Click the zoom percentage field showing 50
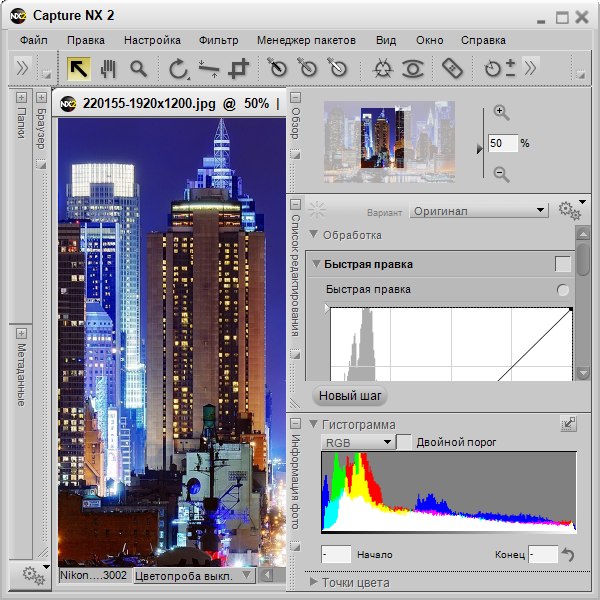 tap(503, 143)
